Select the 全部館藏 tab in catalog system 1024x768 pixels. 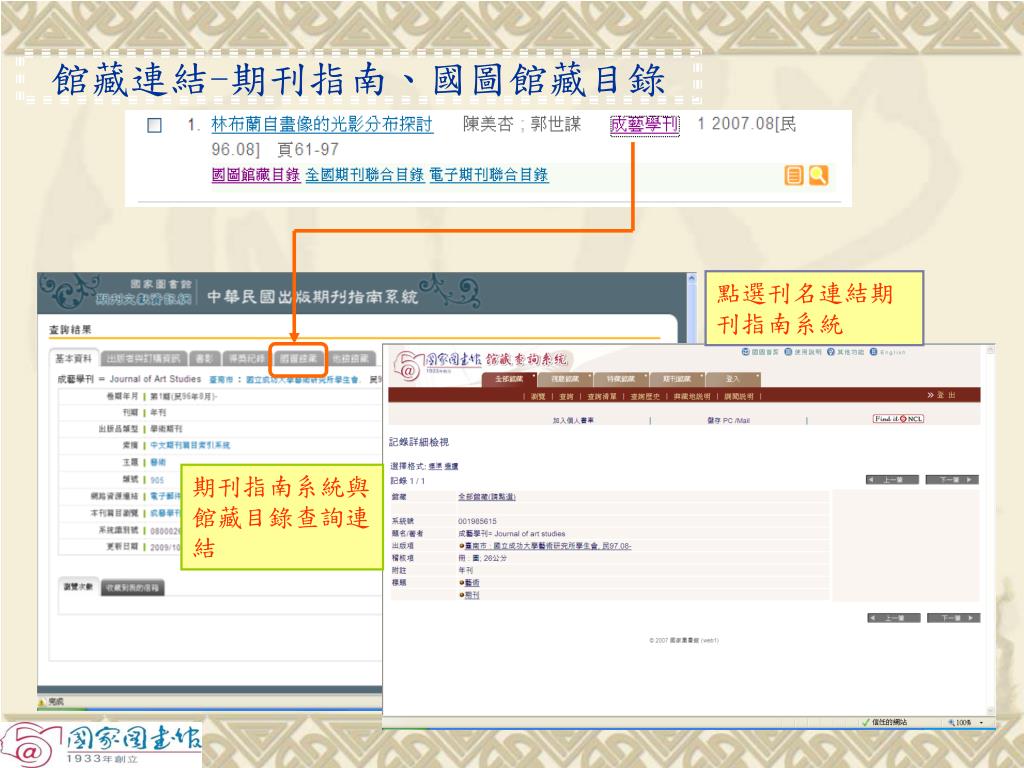509,379
